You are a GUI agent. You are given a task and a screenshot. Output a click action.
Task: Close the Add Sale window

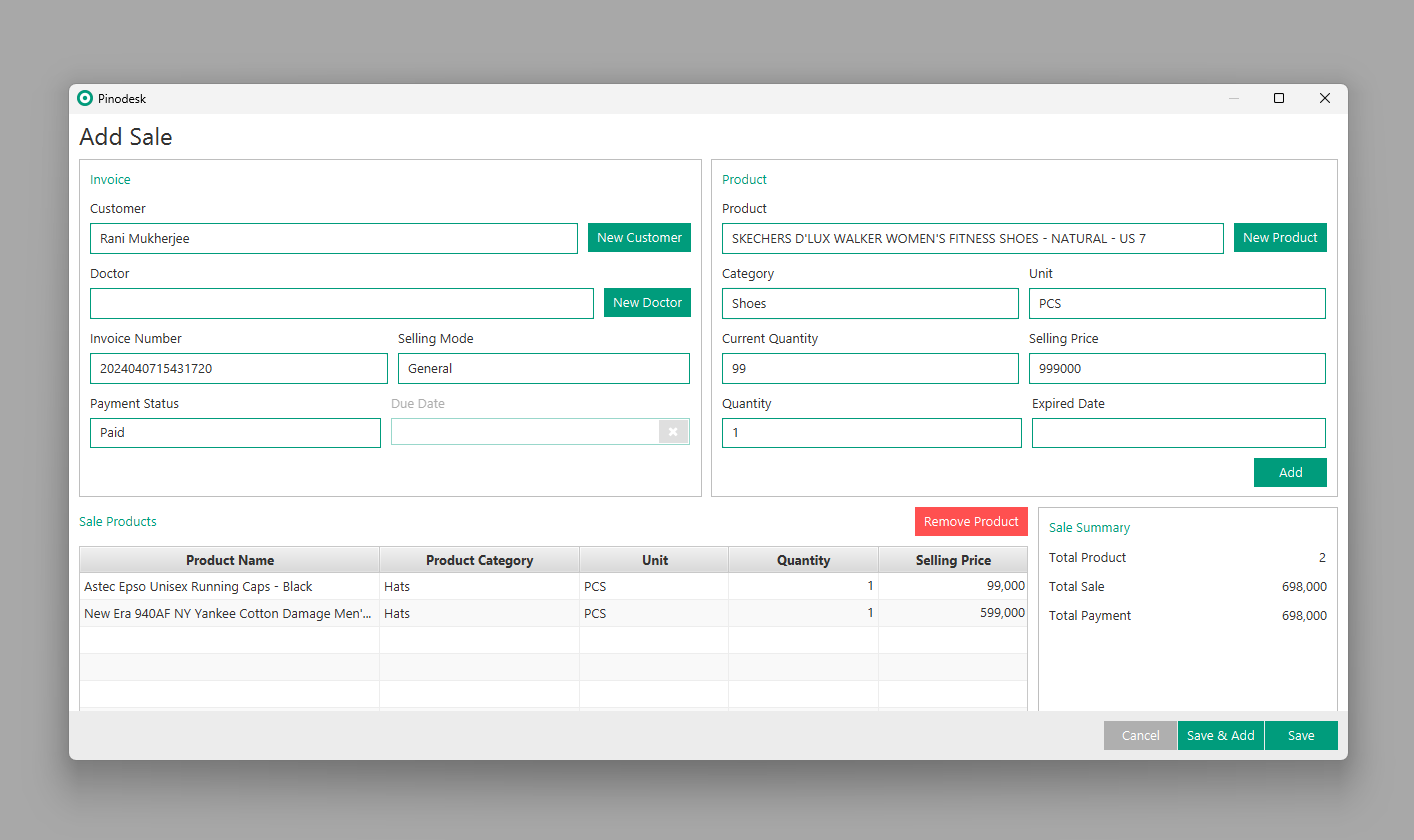[x=1324, y=98]
